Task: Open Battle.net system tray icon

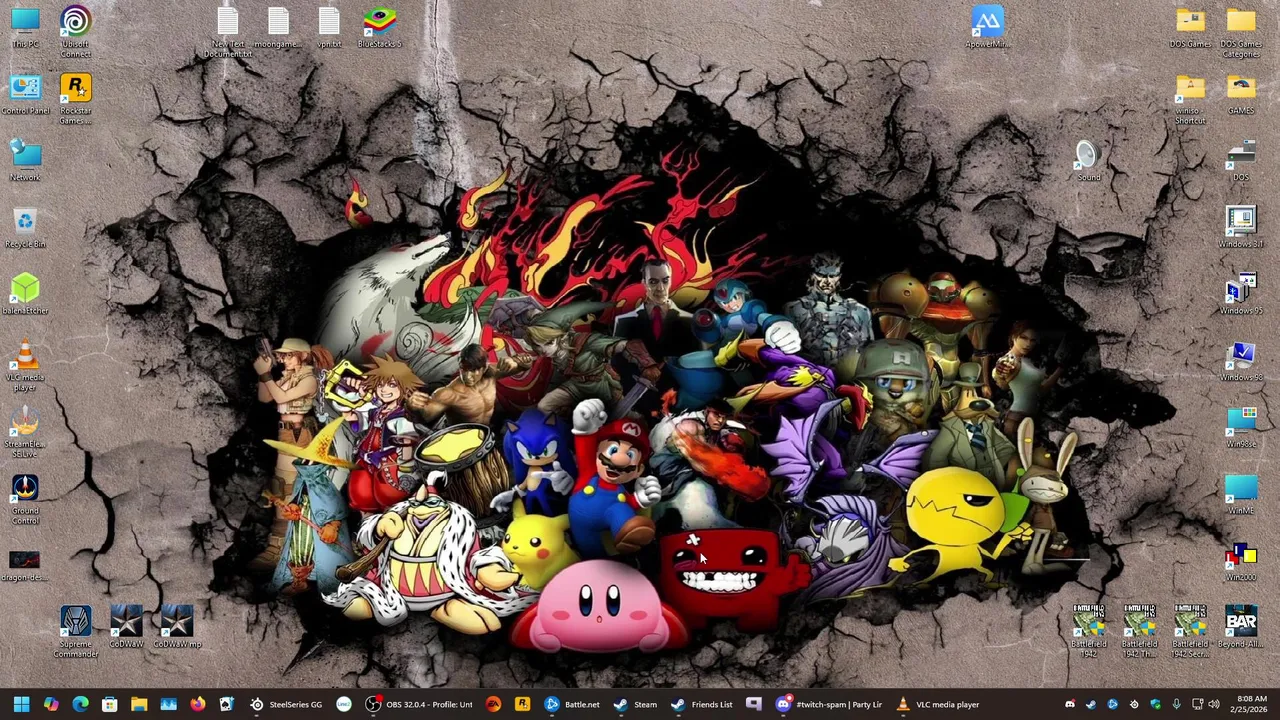Action: [x=1112, y=704]
